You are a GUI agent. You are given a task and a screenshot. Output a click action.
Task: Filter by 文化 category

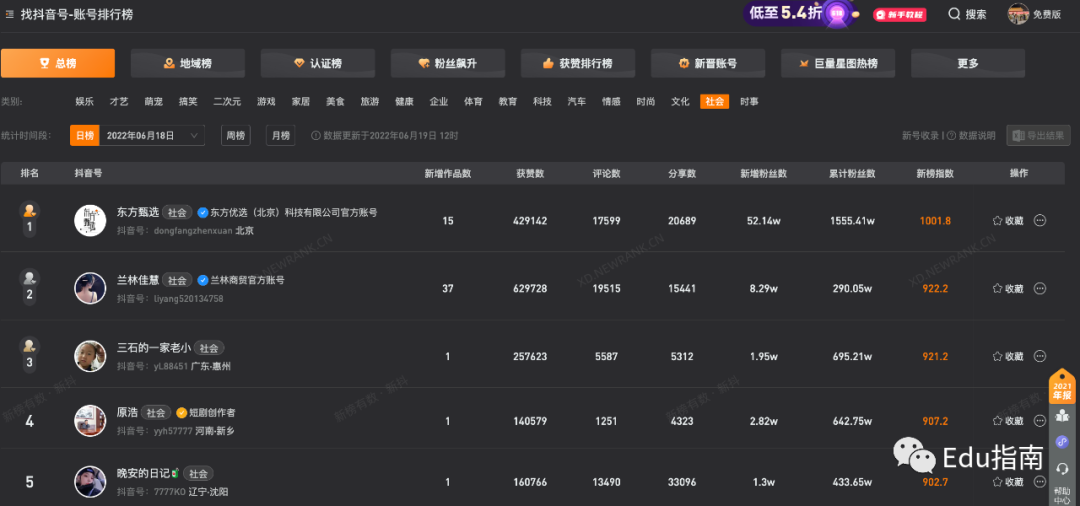(680, 101)
